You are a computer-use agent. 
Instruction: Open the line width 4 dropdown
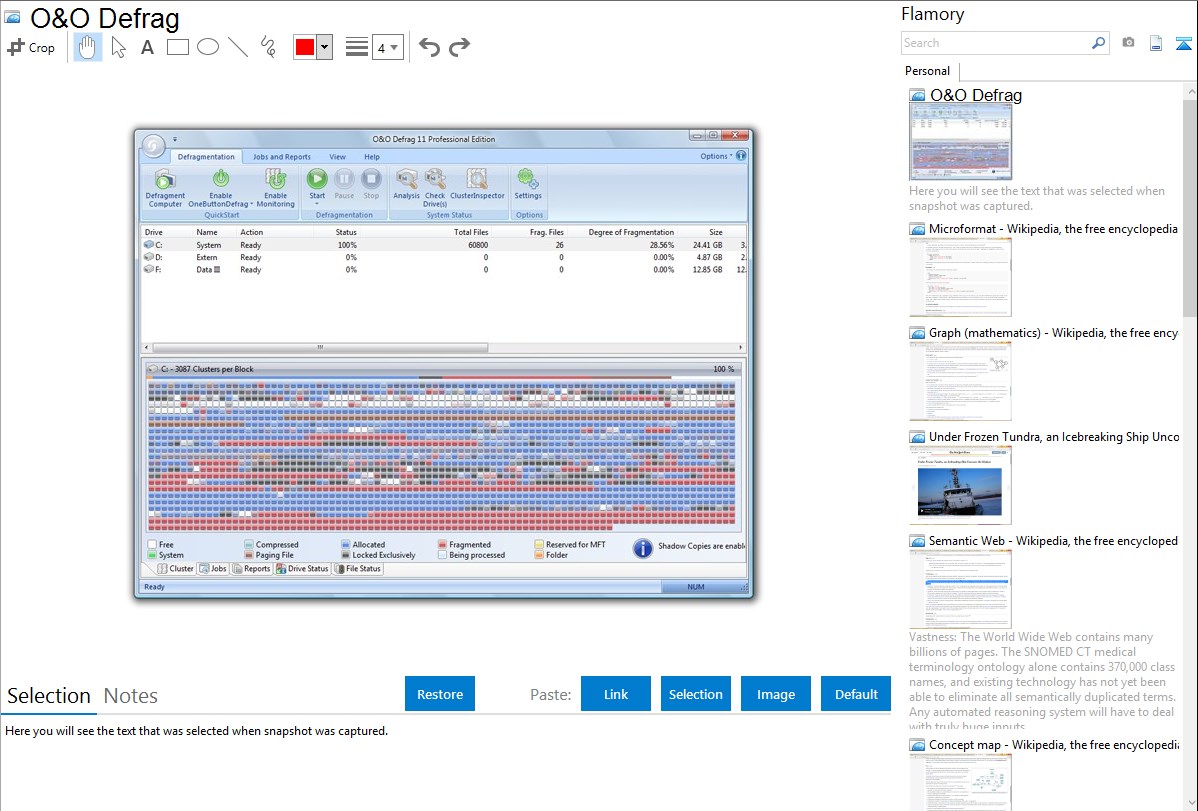(387, 47)
